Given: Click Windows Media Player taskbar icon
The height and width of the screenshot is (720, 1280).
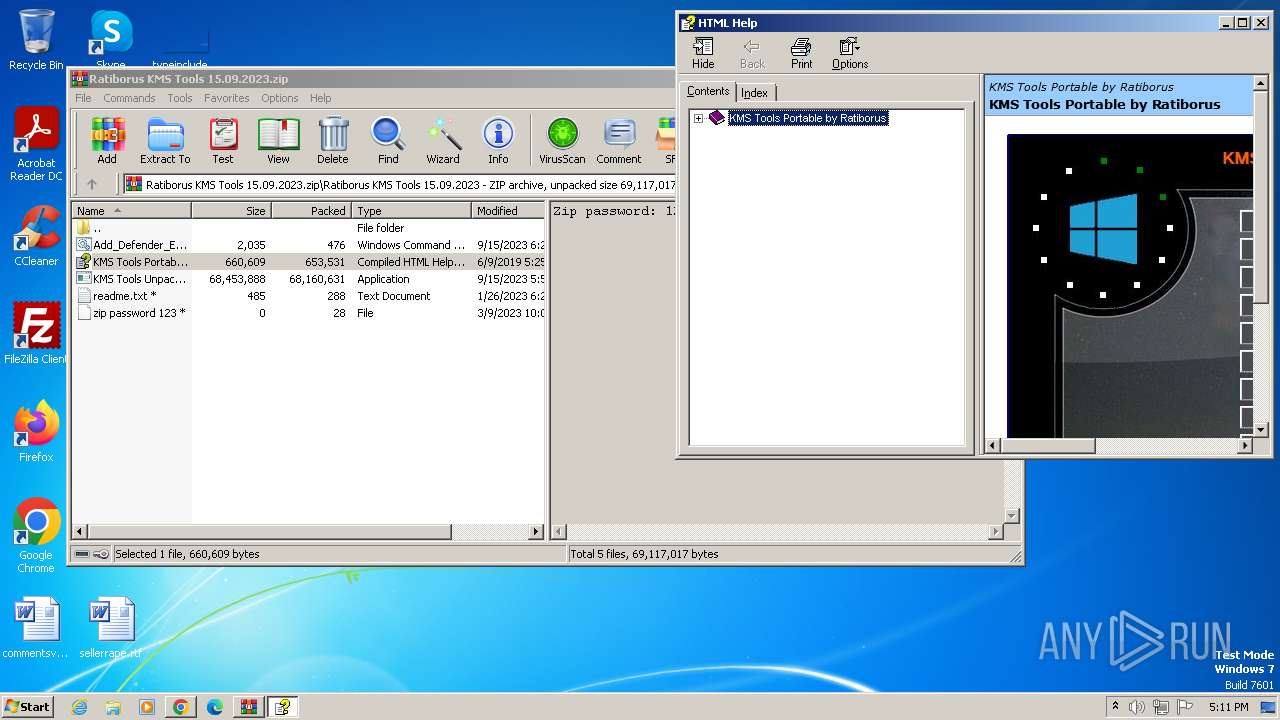Looking at the screenshot, I should 147,707.
